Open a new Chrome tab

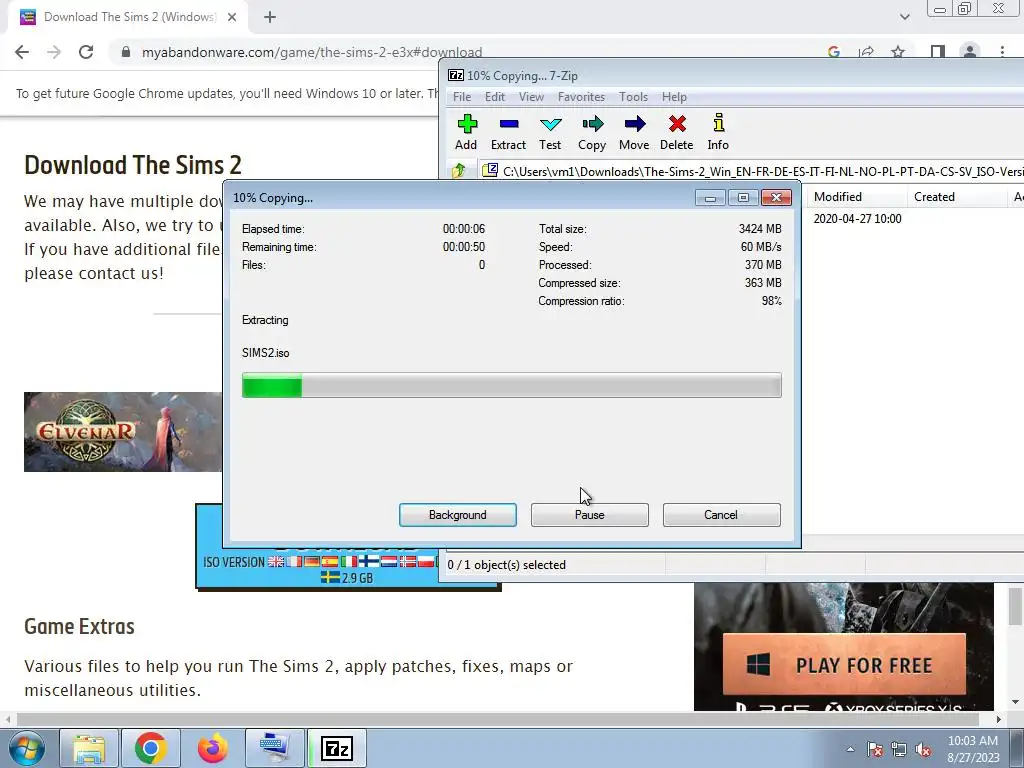[270, 18]
